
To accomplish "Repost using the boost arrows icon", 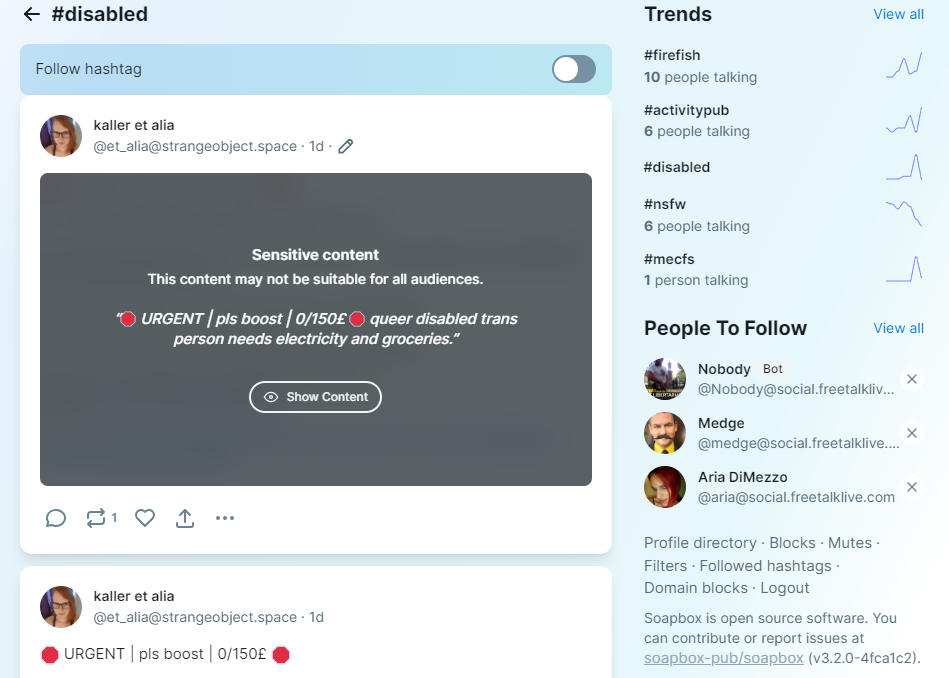I will coord(96,518).
